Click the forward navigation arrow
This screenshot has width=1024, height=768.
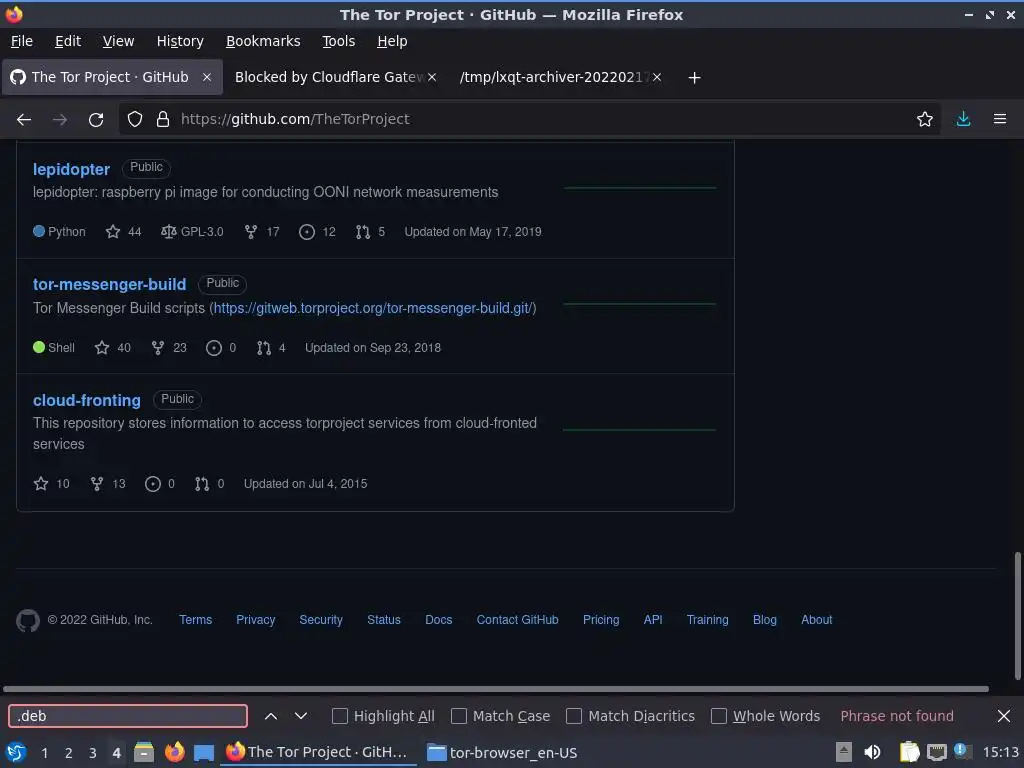coord(60,120)
